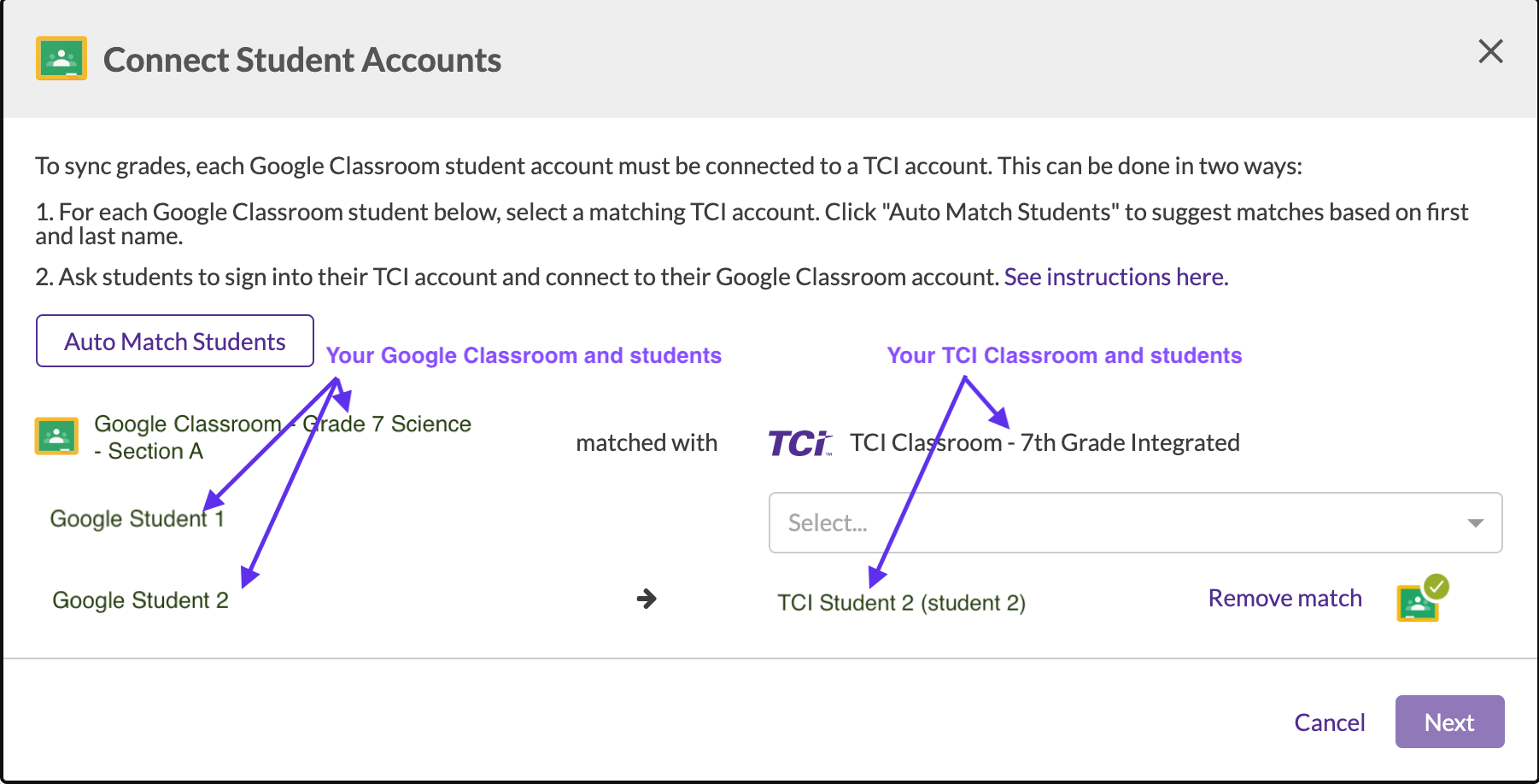Select the Google Student 1 entry
Viewport: 1539px width, 784px height.
(138, 518)
